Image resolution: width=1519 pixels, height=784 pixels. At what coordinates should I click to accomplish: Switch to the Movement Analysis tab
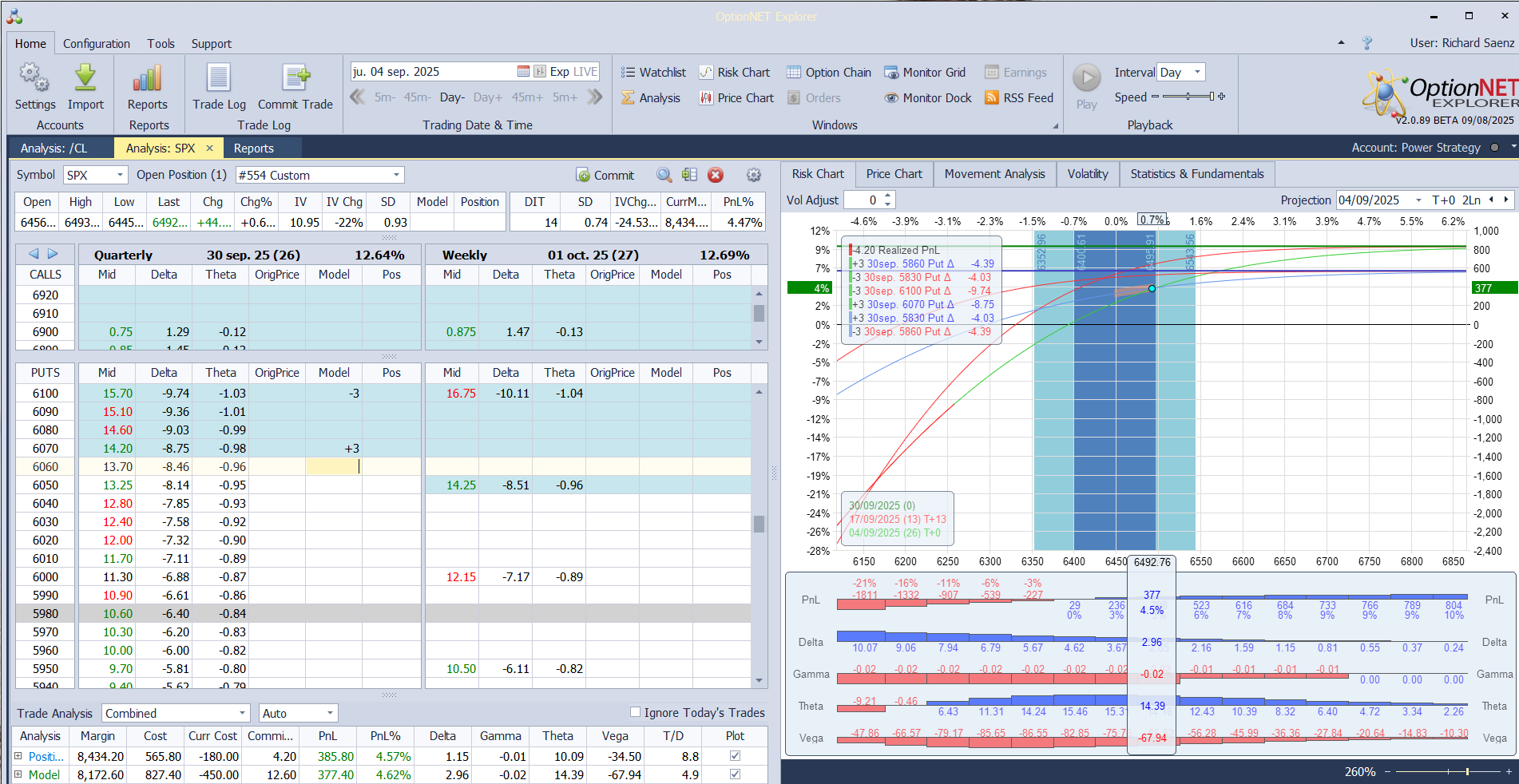[994, 174]
